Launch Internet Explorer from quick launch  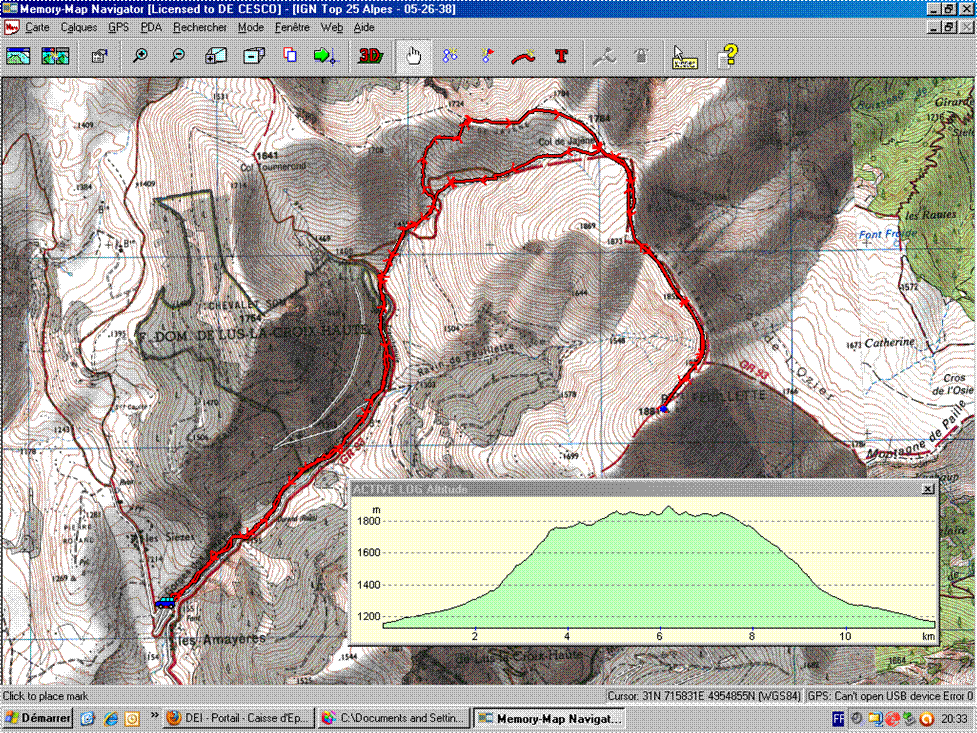click(x=110, y=719)
